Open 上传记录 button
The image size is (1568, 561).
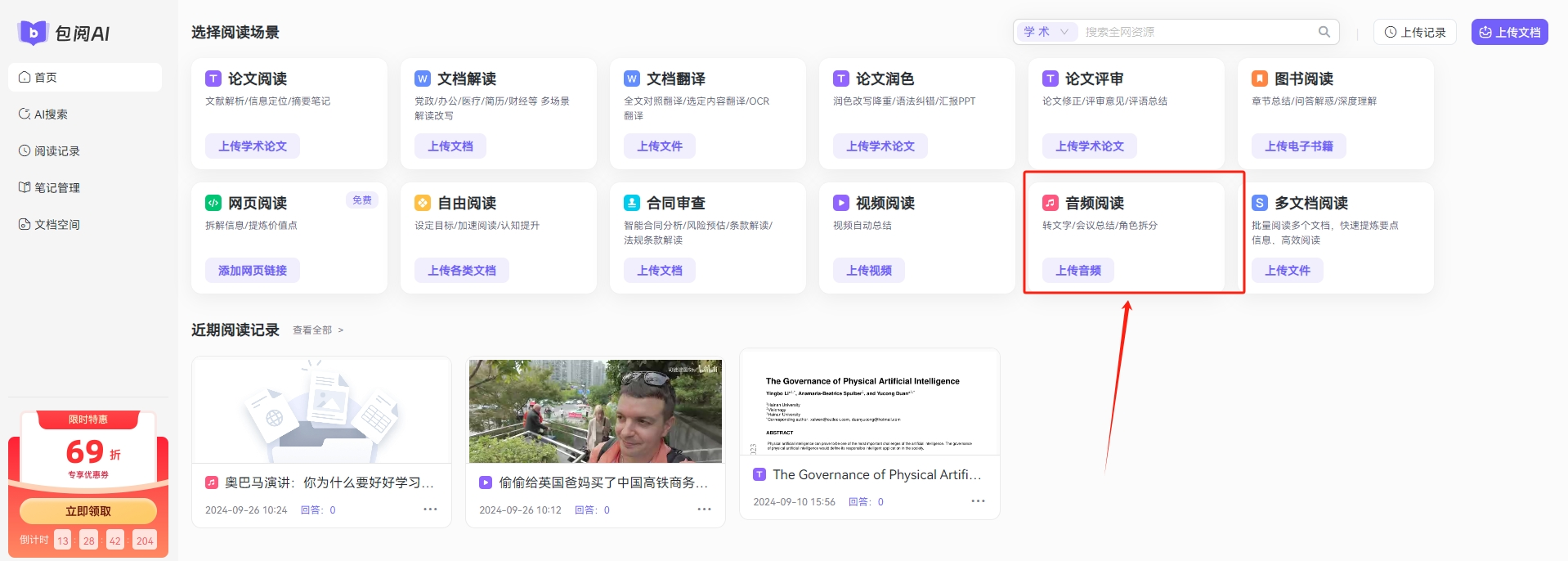click(1415, 32)
